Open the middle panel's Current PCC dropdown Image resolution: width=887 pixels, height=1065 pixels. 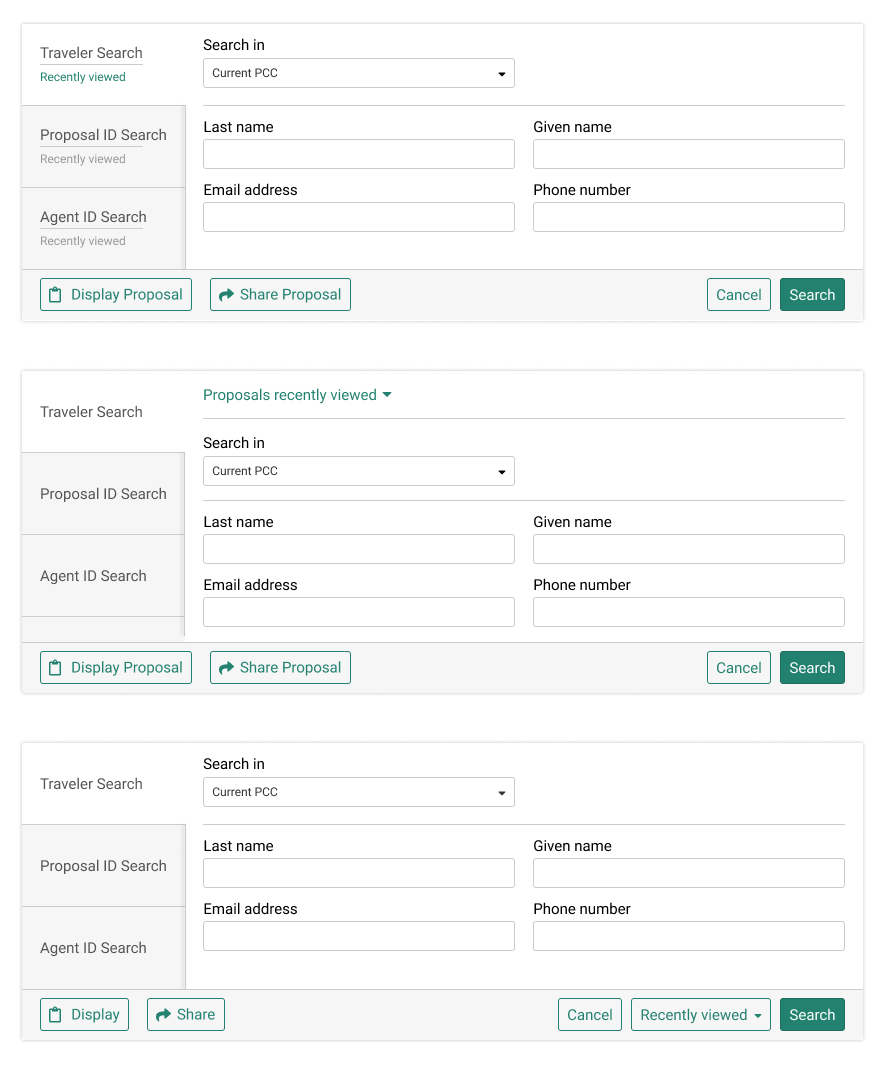tap(359, 471)
